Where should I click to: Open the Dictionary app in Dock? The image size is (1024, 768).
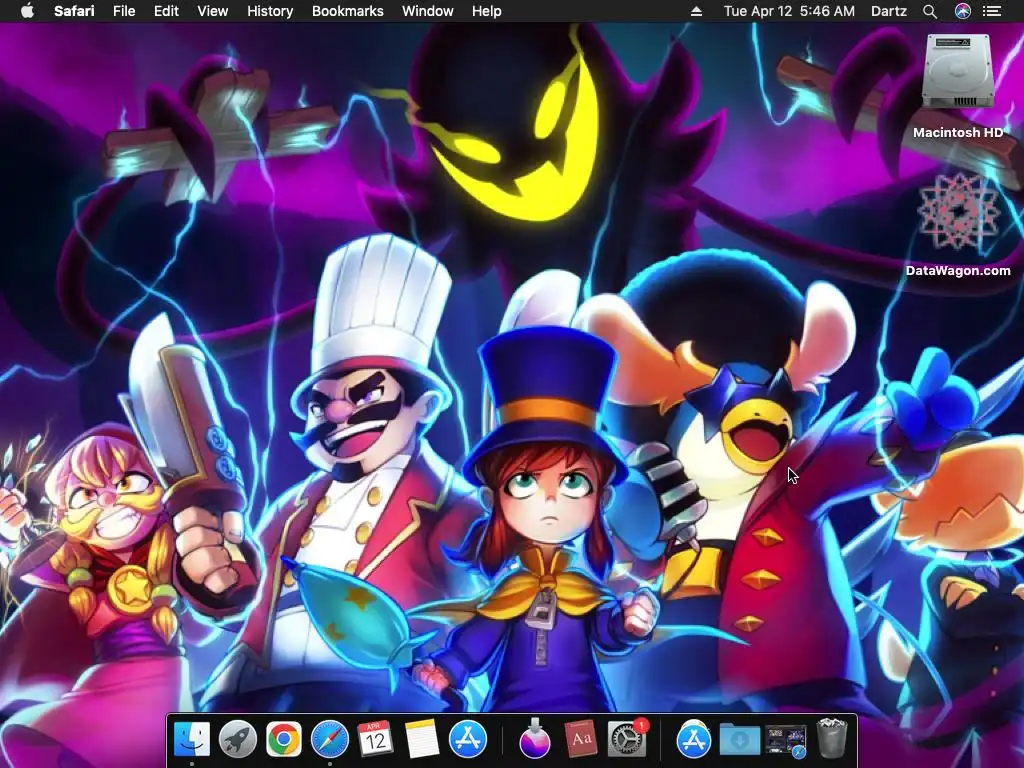click(581, 739)
